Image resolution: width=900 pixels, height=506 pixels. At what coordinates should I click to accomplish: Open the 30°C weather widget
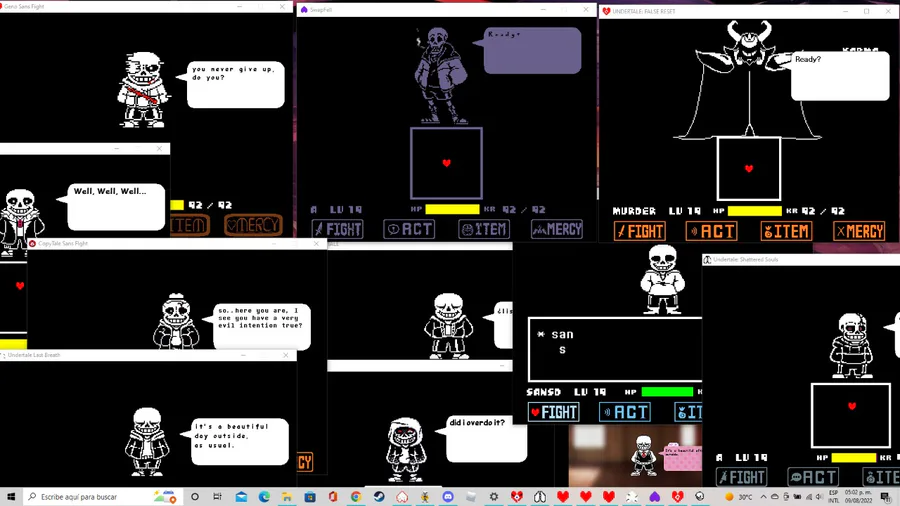point(739,497)
